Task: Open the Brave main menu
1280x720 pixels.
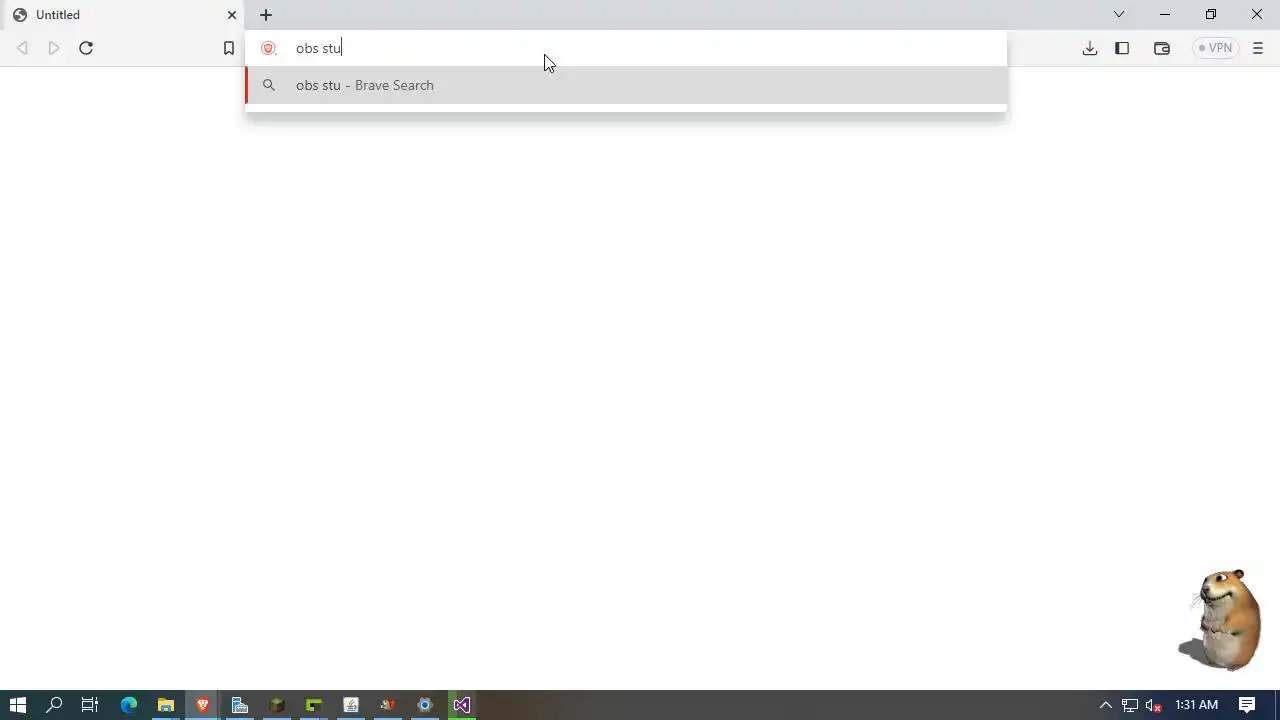Action: pos(1258,48)
